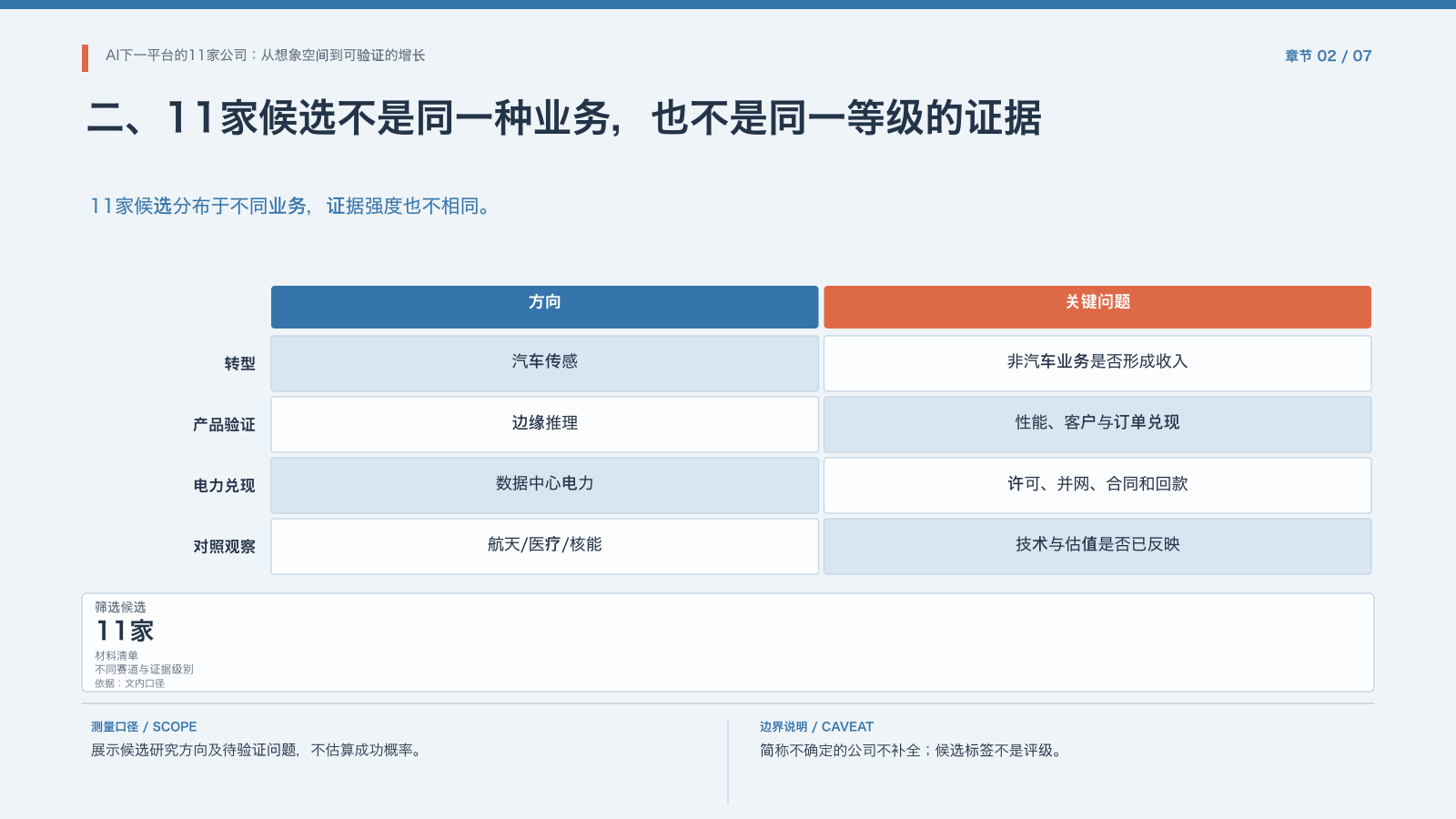Click the 性能、客户与订单兑现 cell
The width and height of the screenshot is (1456, 819).
tap(1097, 424)
